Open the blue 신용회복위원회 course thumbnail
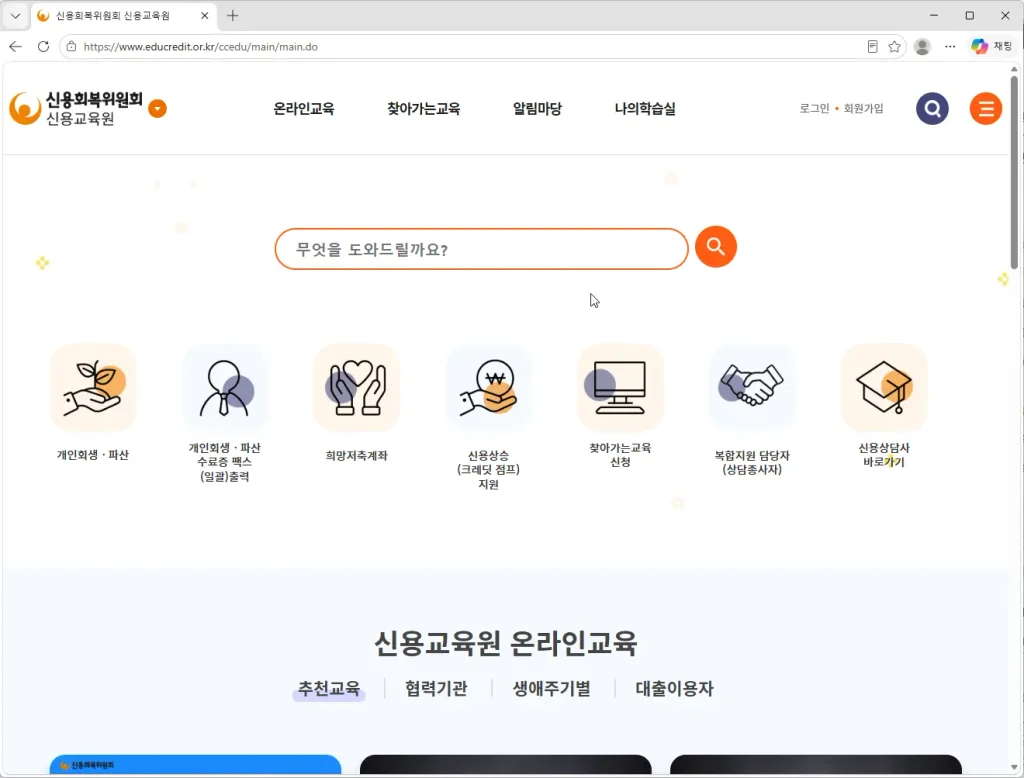Screen dimensions: 1024x778 point(195,765)
